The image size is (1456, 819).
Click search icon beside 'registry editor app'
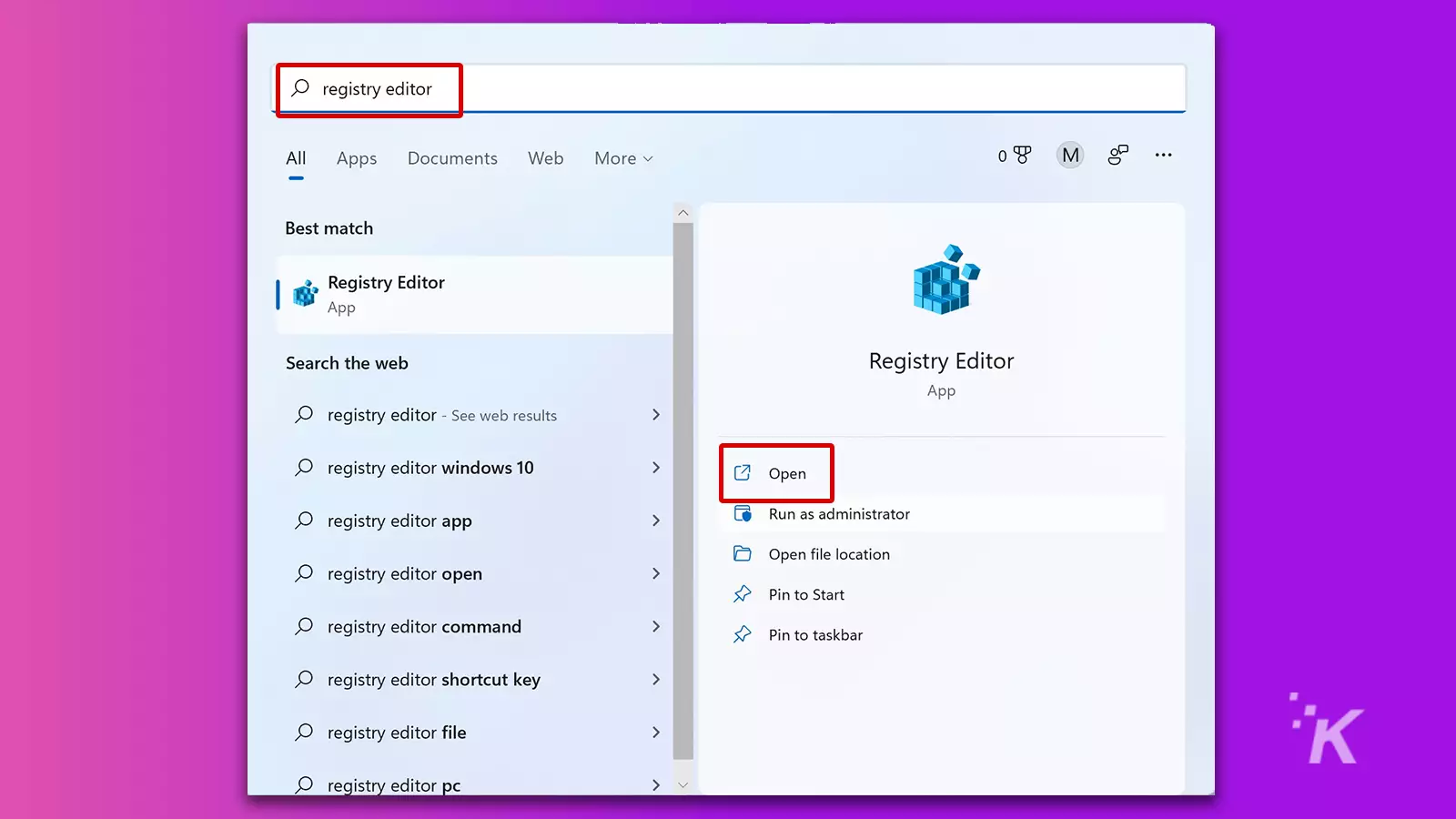[304, 520]
